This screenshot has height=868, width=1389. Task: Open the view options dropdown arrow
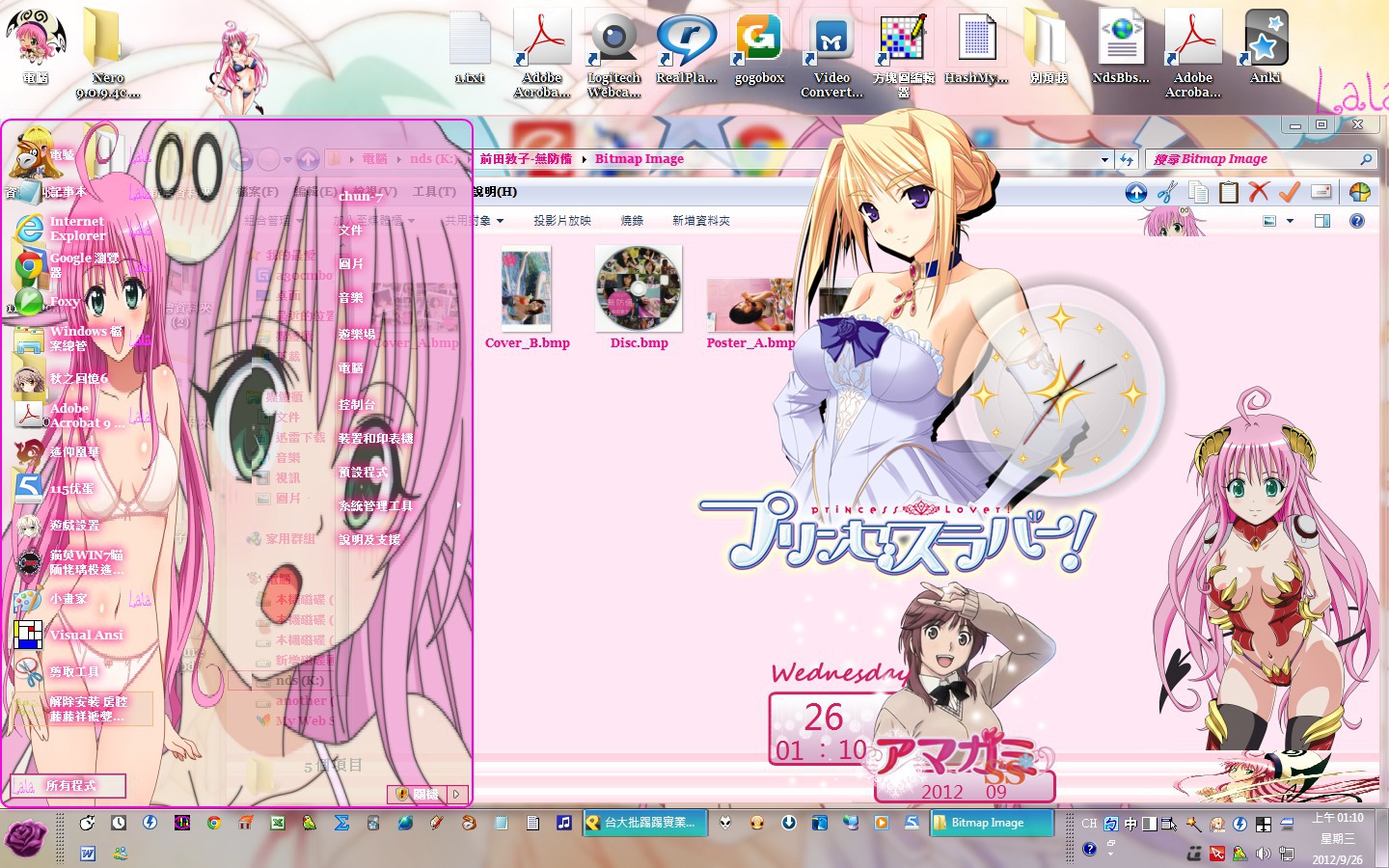coord(1290,221)
